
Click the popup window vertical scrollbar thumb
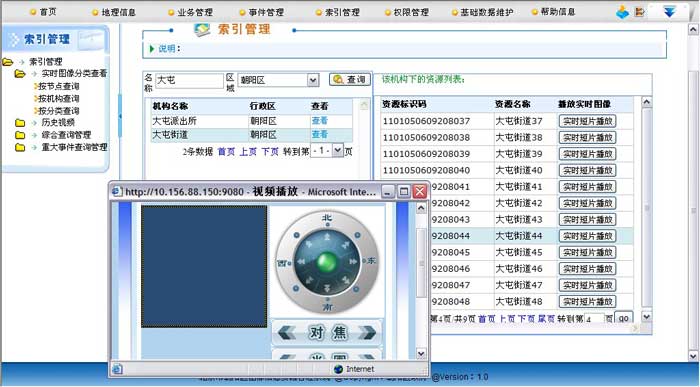[x=421, y=263]
